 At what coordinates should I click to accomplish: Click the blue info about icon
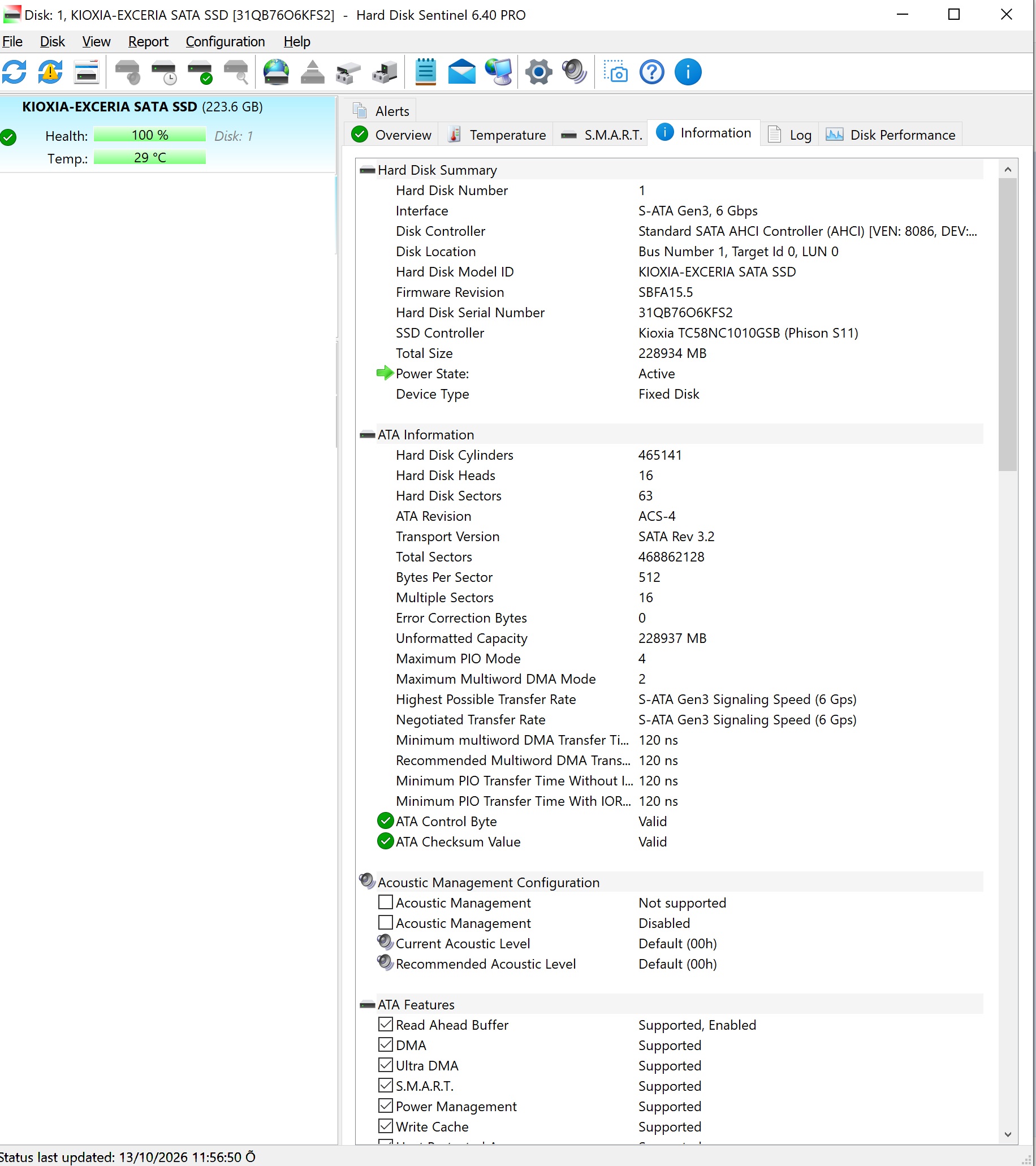(x=688, y=72)
